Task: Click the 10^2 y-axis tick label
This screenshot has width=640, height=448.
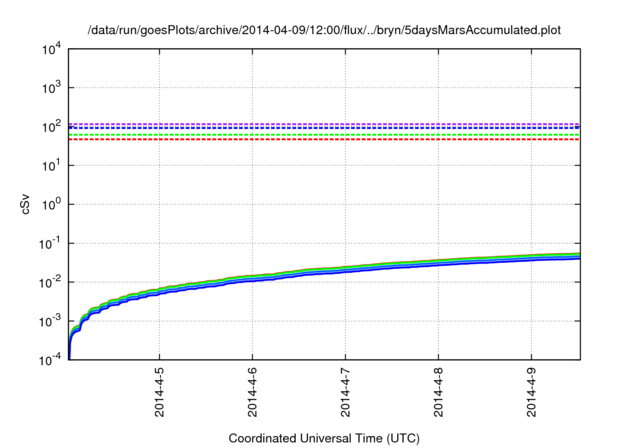Action: [x=51, y=127]
